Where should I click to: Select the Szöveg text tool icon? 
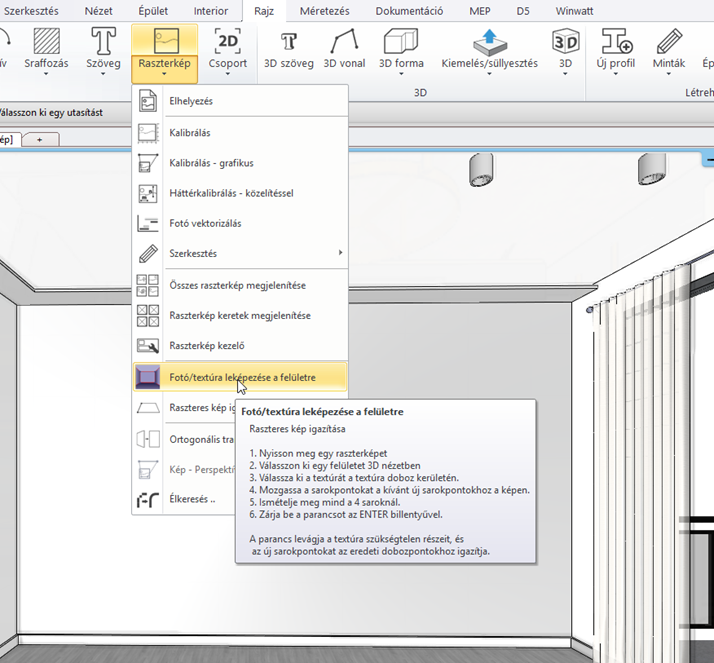(x=104, y=41)
